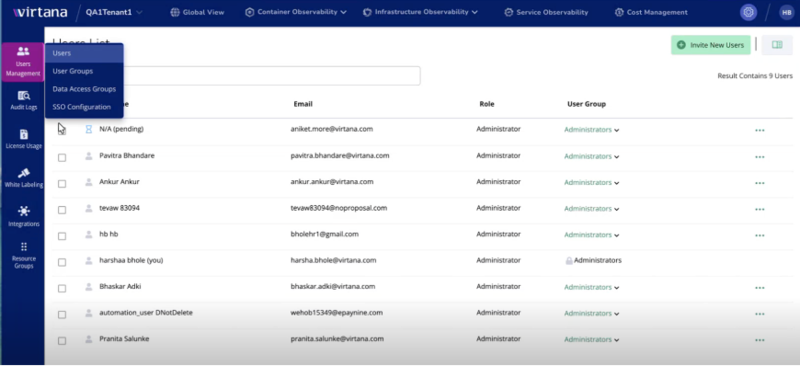Image resolution: width=800 pixels, height=366 pixels.
Task: Click the User Group column header
Action: pyautogui.click(x=586, y=104)
